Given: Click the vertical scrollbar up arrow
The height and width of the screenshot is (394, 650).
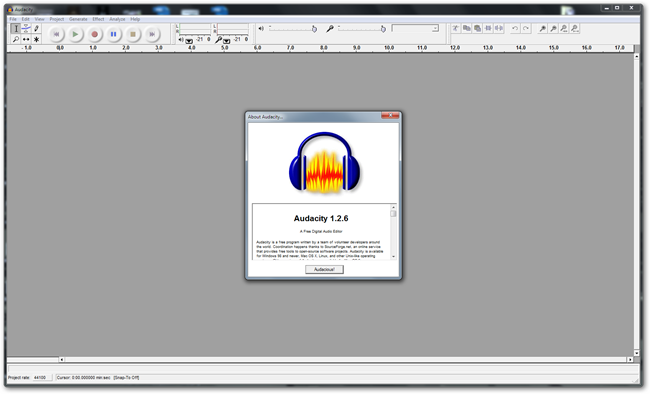Looking at the screenshot, I should click(x=637, y=56).
